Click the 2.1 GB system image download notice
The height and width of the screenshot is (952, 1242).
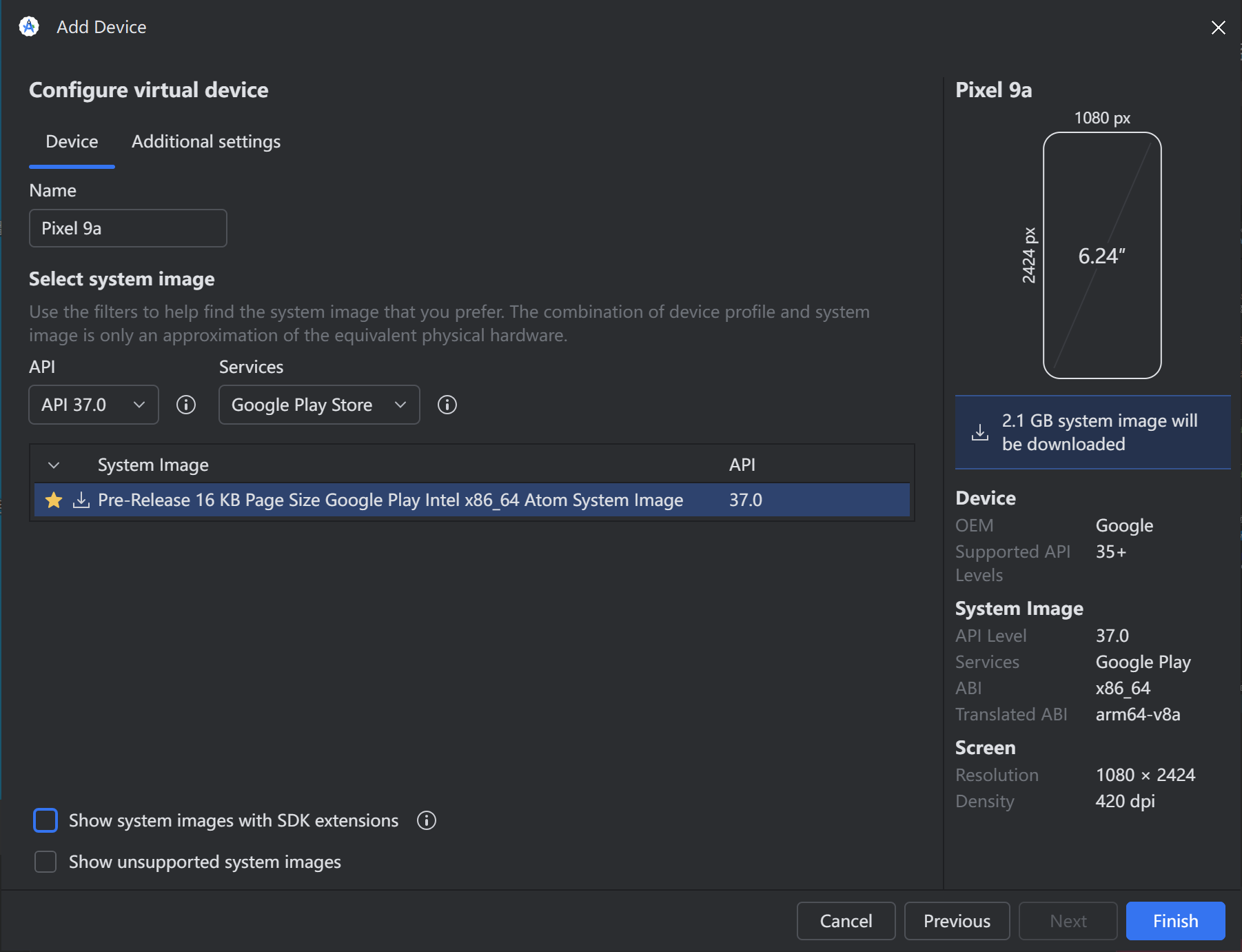tap(1092, 432)
